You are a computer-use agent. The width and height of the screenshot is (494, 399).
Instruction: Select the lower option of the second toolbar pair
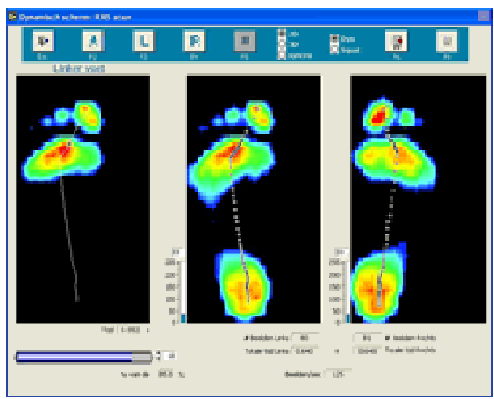334,50
